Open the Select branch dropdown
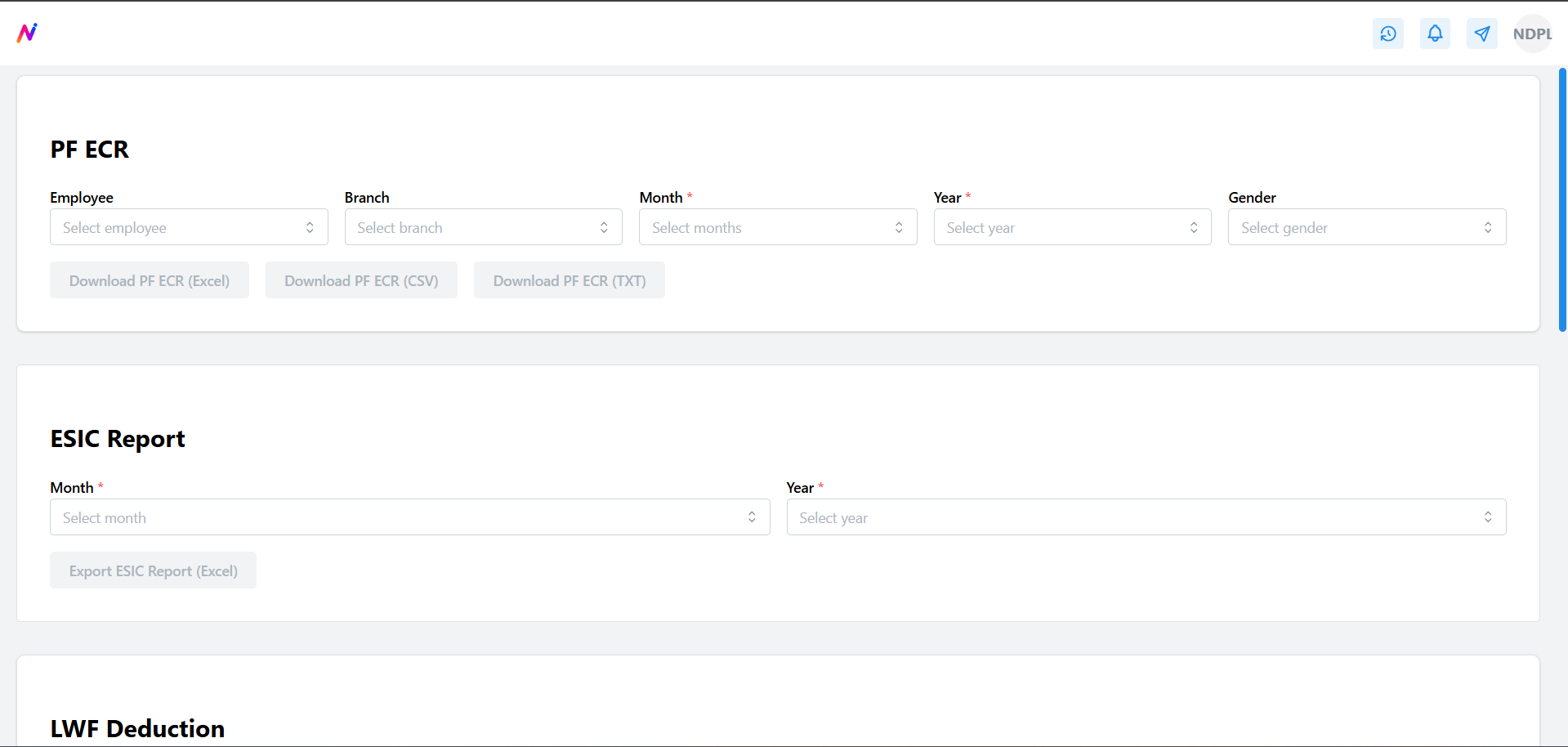Screen dimensions: 1568x747 (484, 227)
